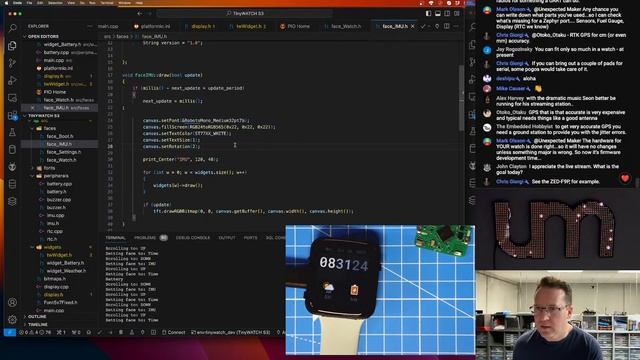Open imu.cpp in peripherals folder
This screenshot has width=640, height=360.
(x=55, y=216)
